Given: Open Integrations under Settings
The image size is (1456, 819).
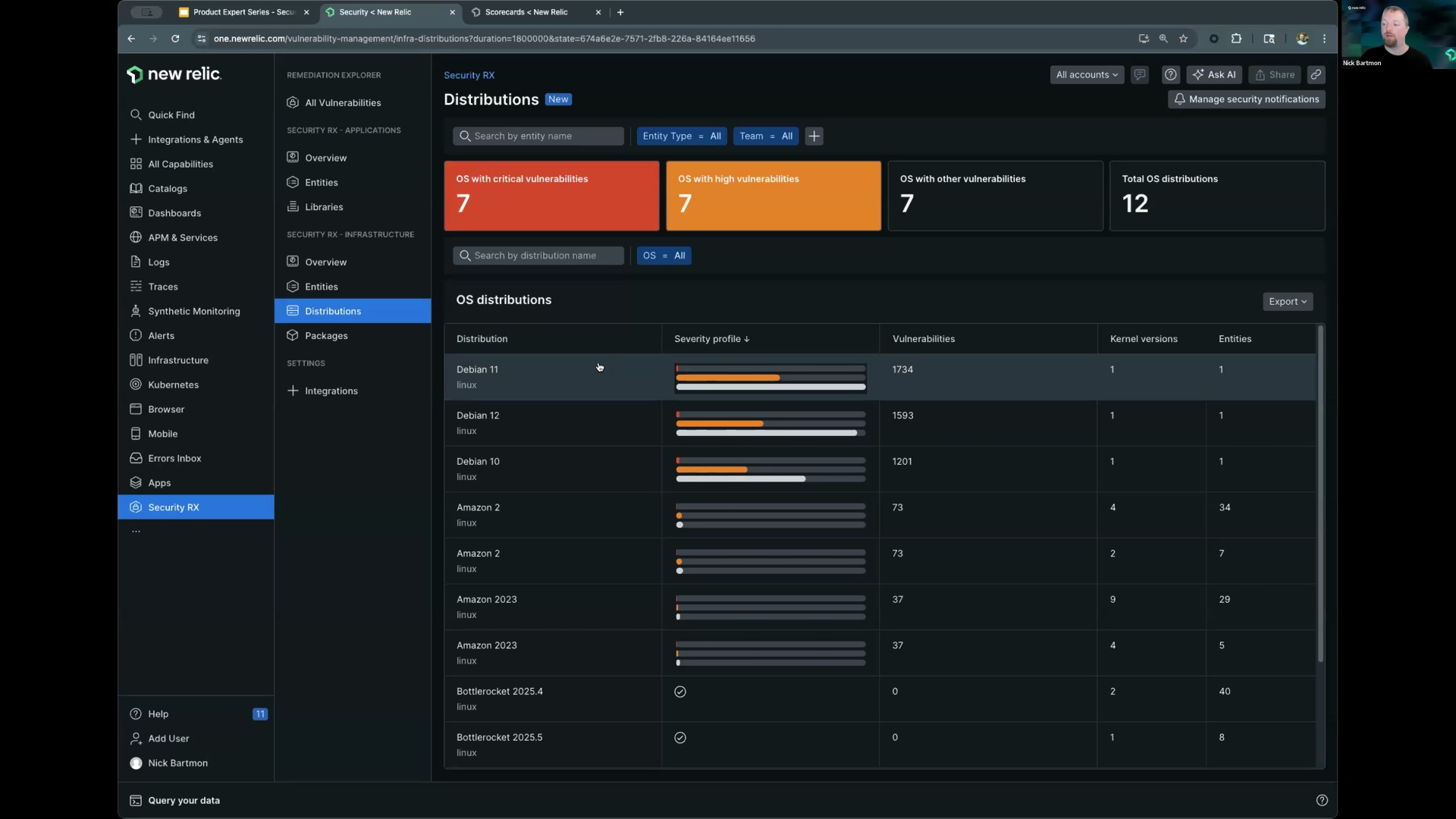Looking at the screenshot, I should coord(331,391).
